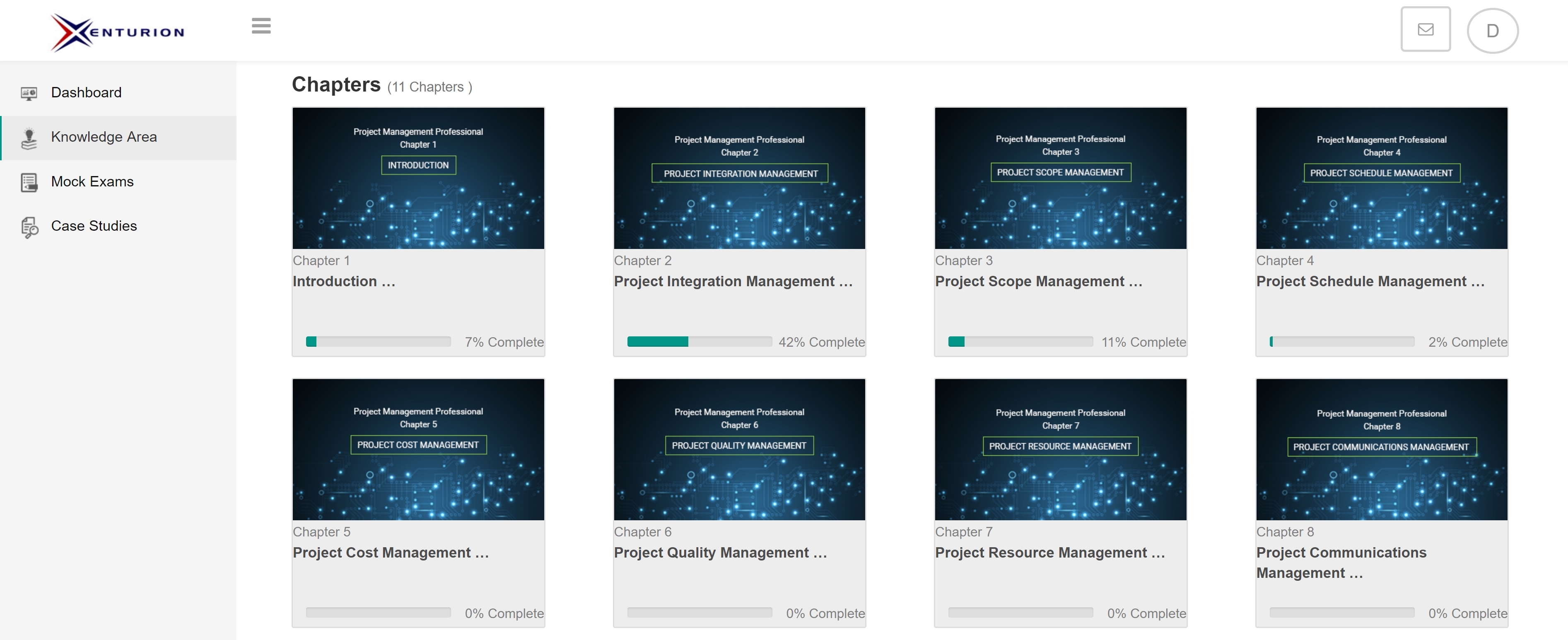This screenshot has height=640, width=1568.
Task: Open Project Integration Management chapter title
Action: point(732,281)
